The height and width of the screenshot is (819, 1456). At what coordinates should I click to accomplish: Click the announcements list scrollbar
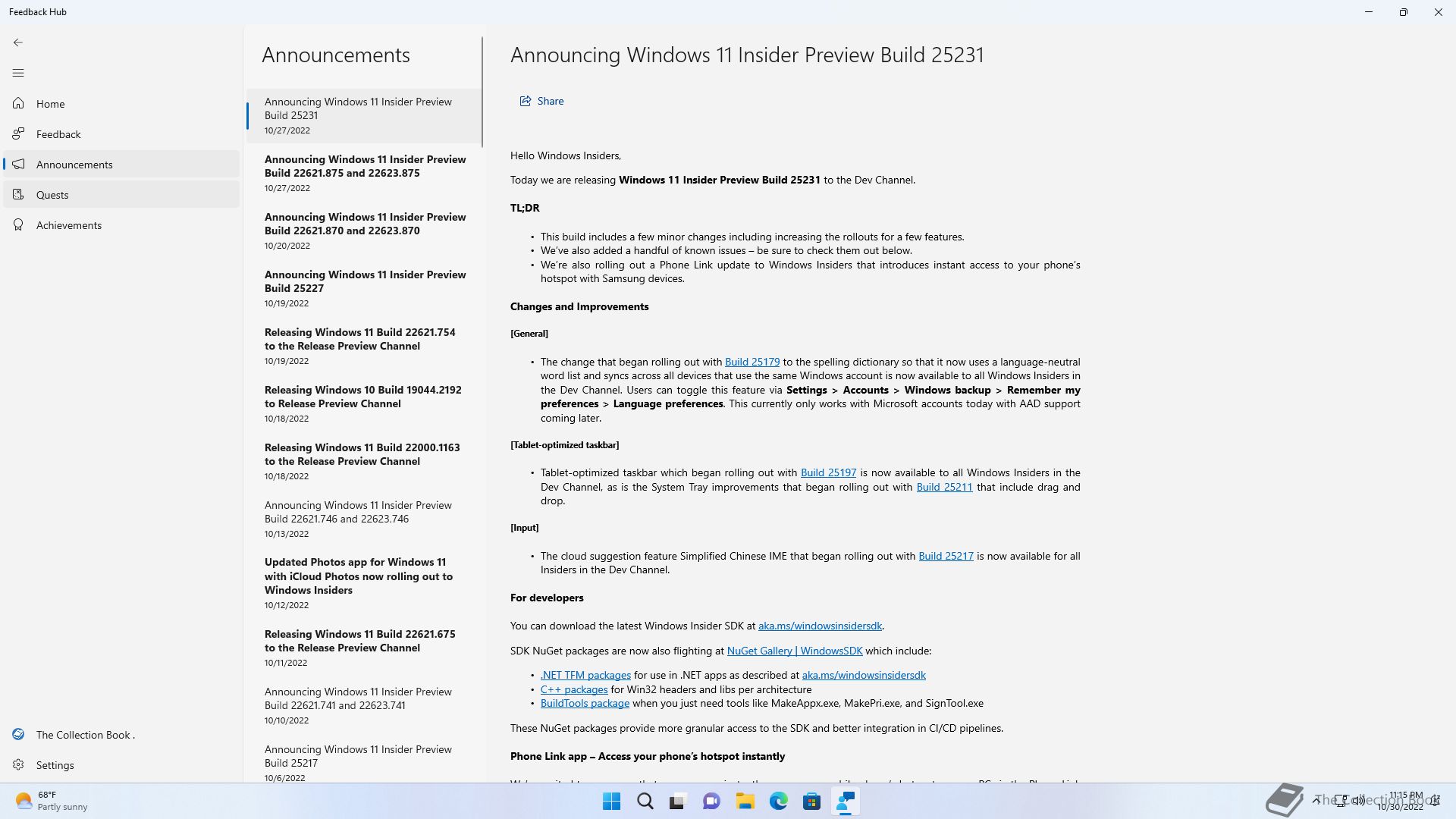click(482, 92)
